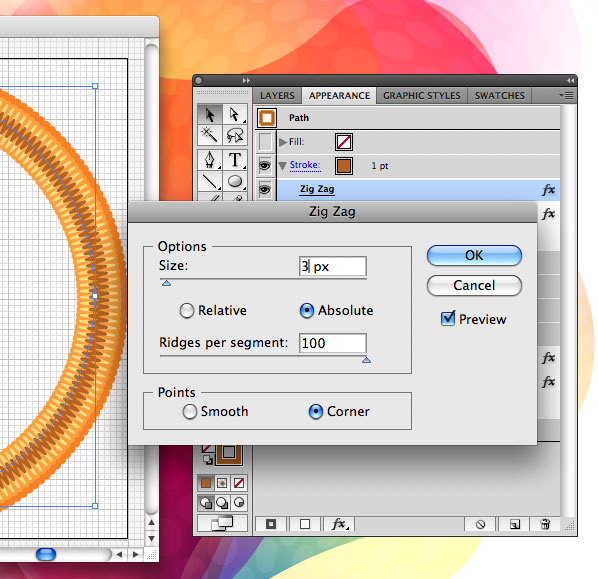Click the document vertical scrollbar thumb
Screen dimensions: 598x579
[151, 279]
